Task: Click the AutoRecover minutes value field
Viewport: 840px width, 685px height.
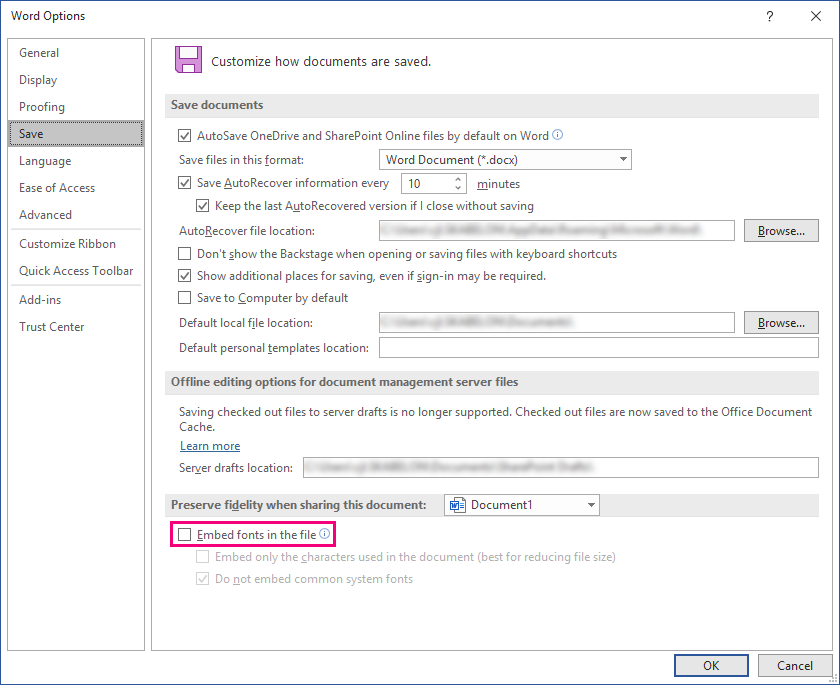Action: click(427, 184)
